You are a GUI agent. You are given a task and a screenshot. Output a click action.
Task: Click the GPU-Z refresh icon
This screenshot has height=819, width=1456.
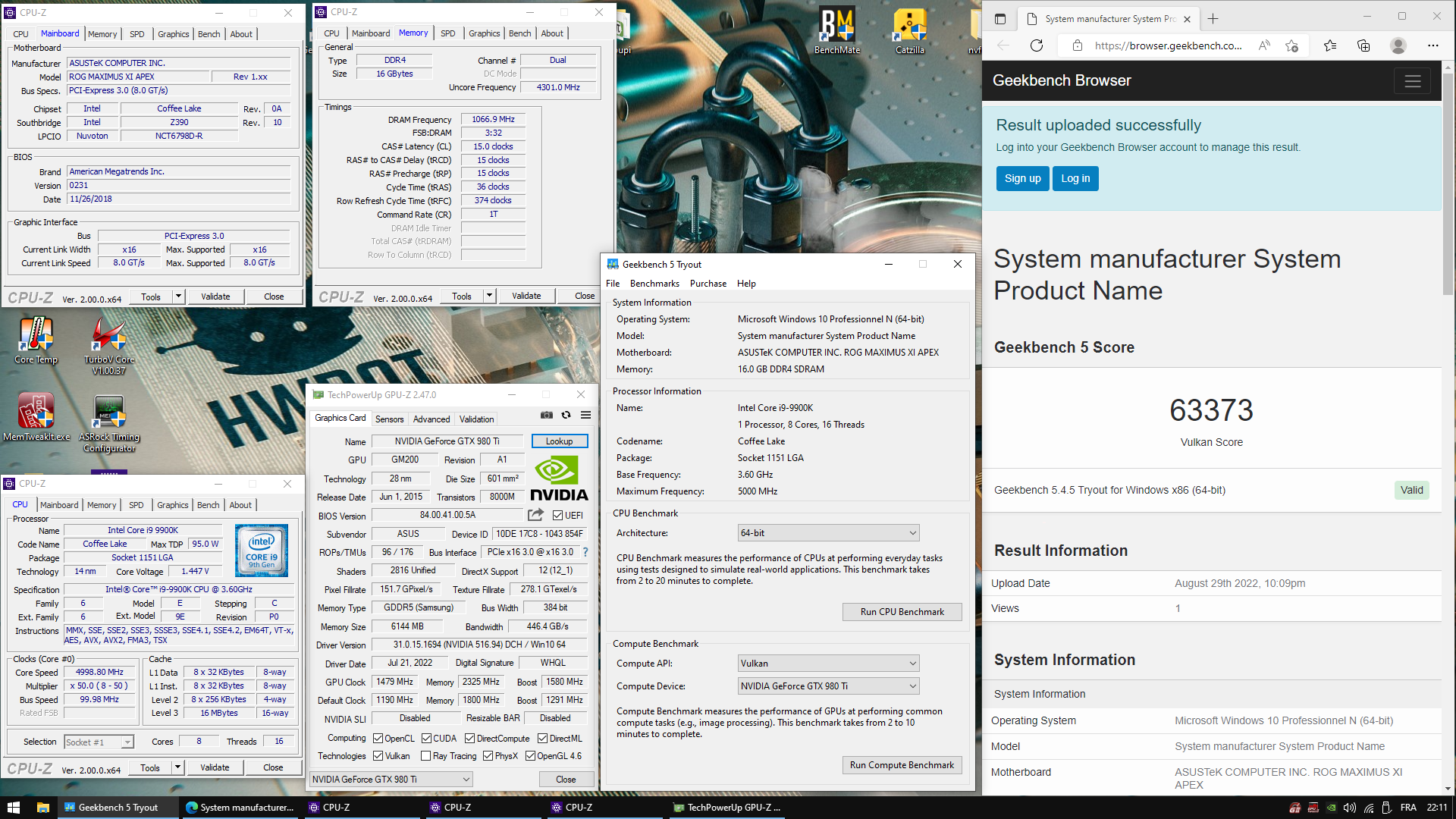click(x=566, y=416)
